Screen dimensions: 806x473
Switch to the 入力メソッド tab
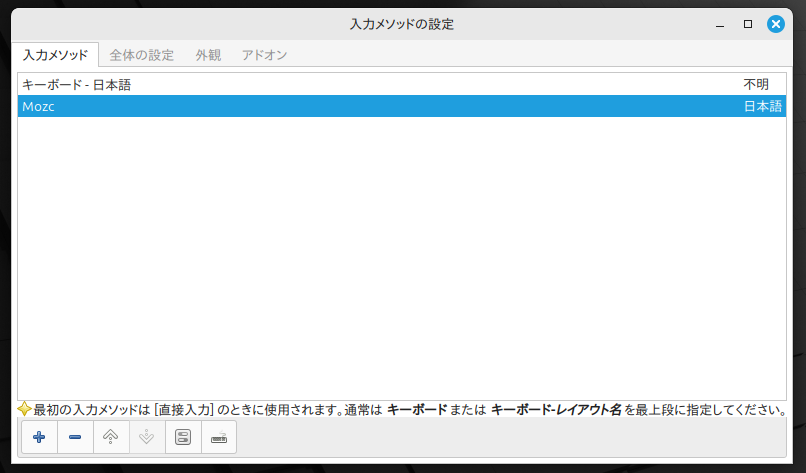(55, 55)
